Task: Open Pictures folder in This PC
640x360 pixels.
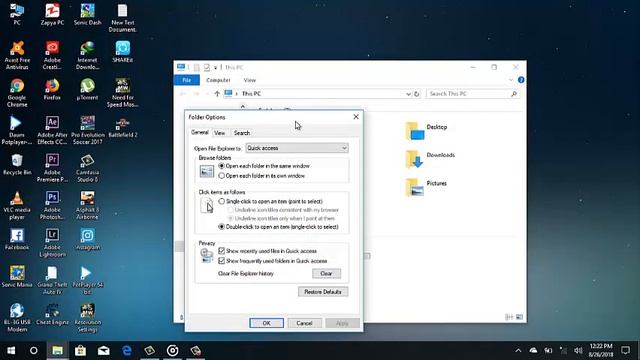Action: [426, 187]
